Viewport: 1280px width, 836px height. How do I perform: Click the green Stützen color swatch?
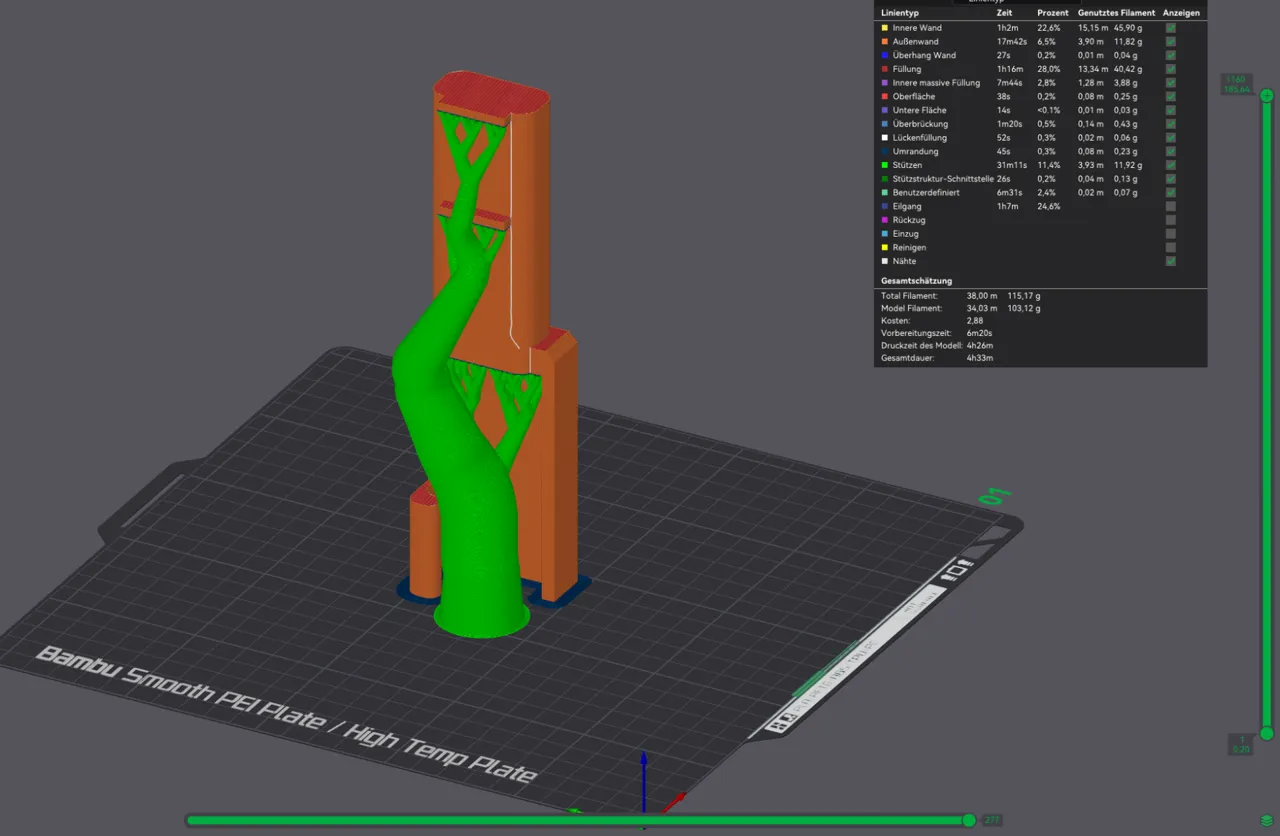(884, 165)
